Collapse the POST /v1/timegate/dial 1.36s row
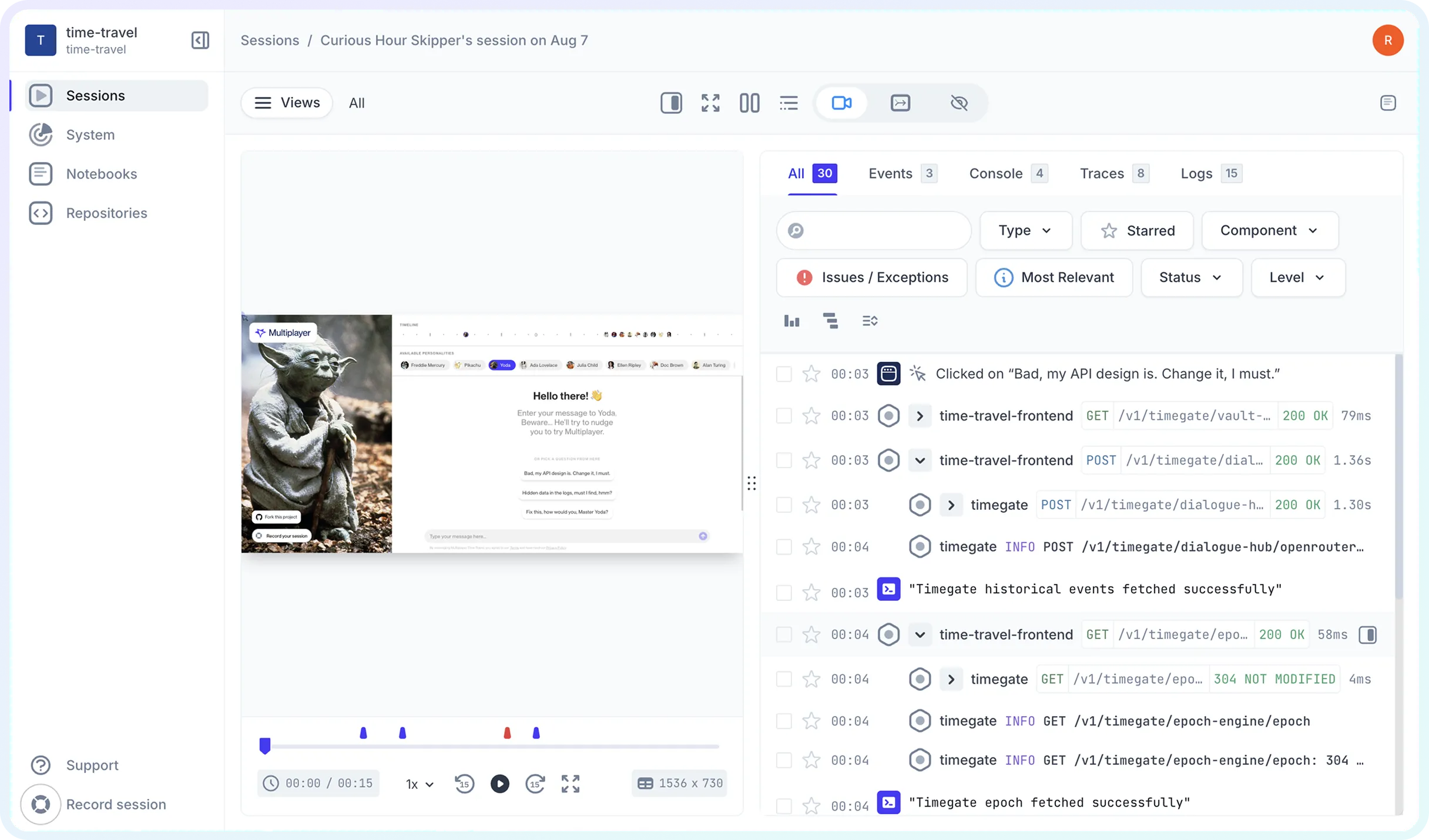Image resolution: width=1429 pixels, height=840 pixels. (x=920, y=460)
